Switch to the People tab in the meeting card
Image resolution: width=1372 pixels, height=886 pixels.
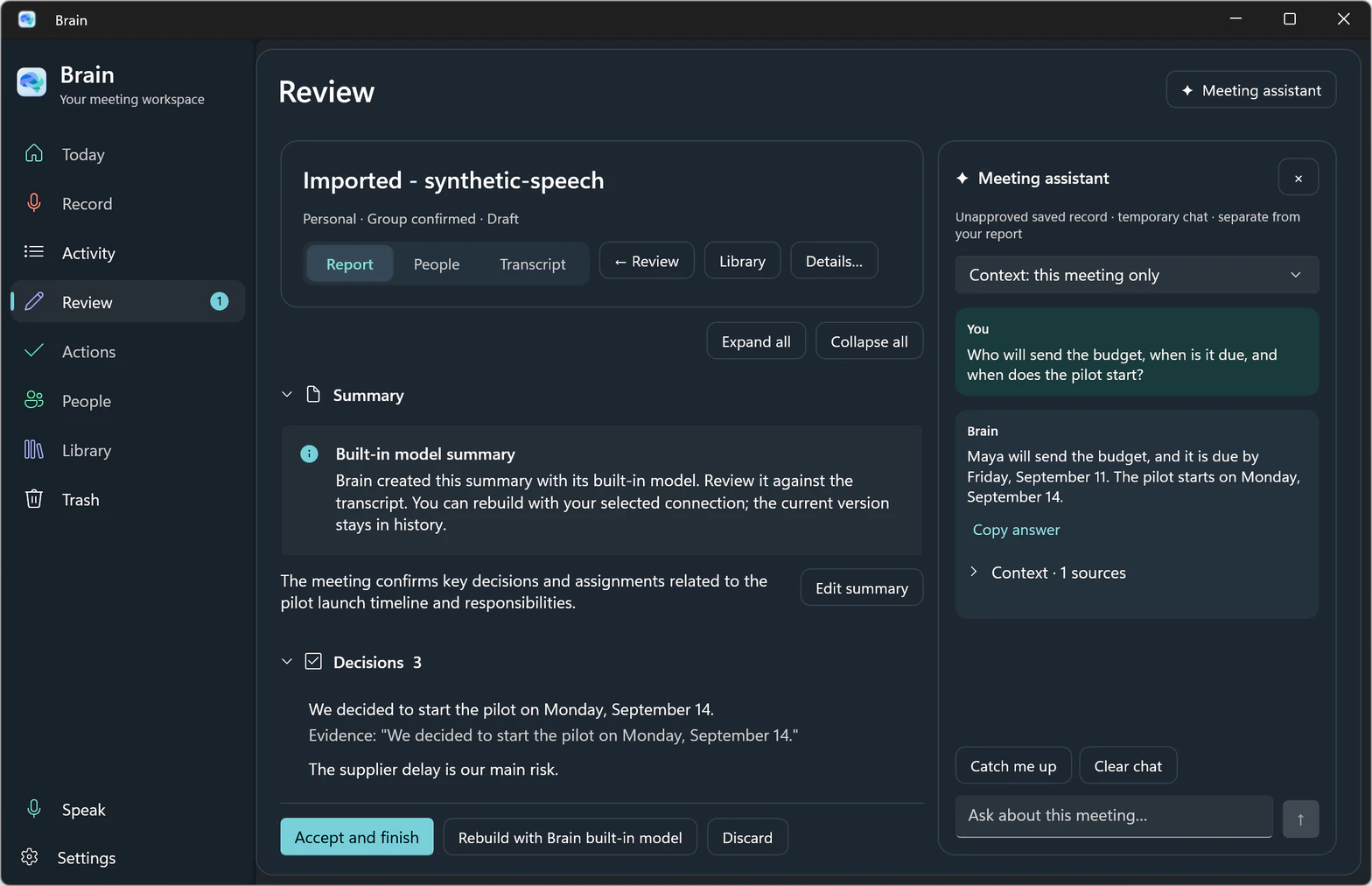pos(437,264)
